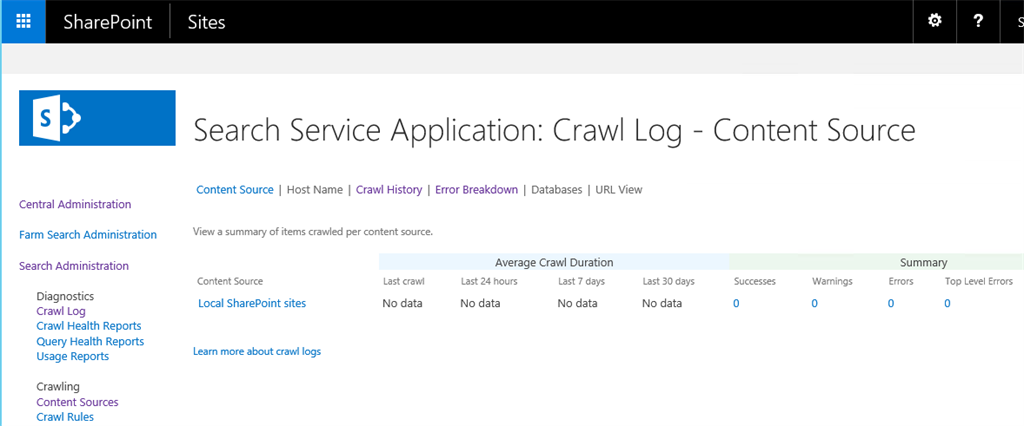Viewport: 1024px width, 426px height.
Task: Click Learn more about crawl logs
Action: point(257,352)
